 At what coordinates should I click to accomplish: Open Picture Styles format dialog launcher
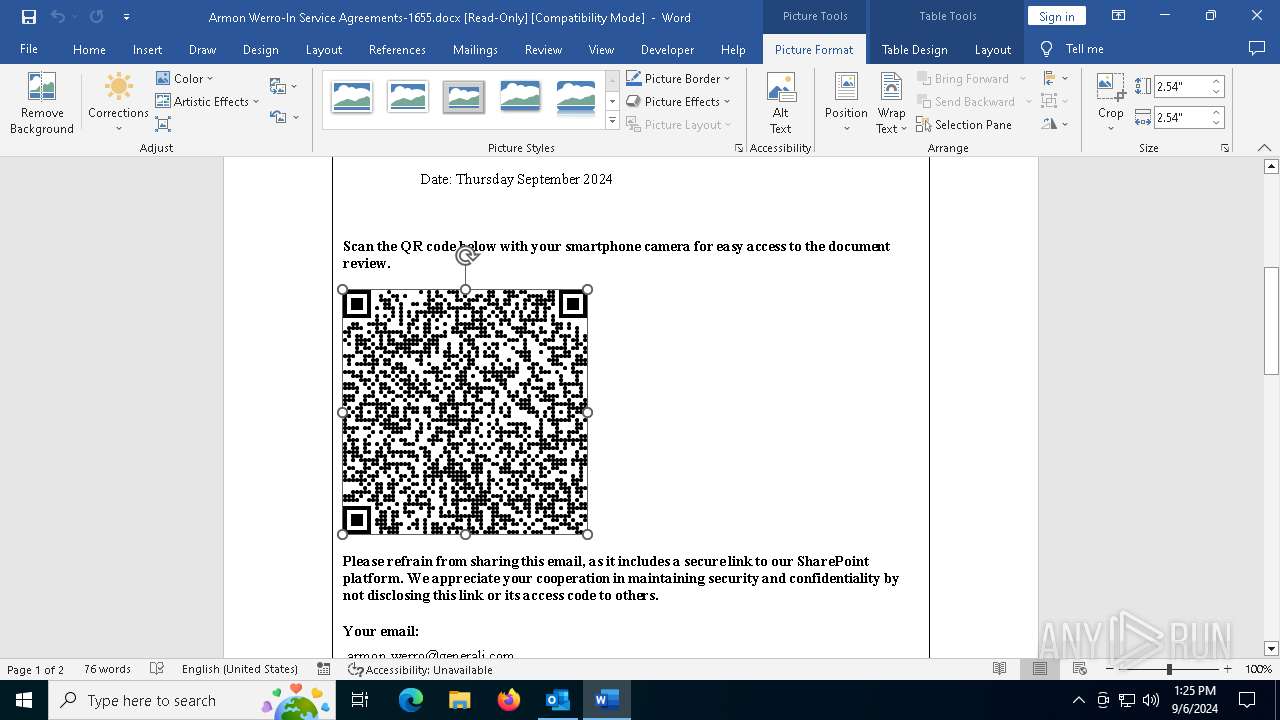point(739,148)
